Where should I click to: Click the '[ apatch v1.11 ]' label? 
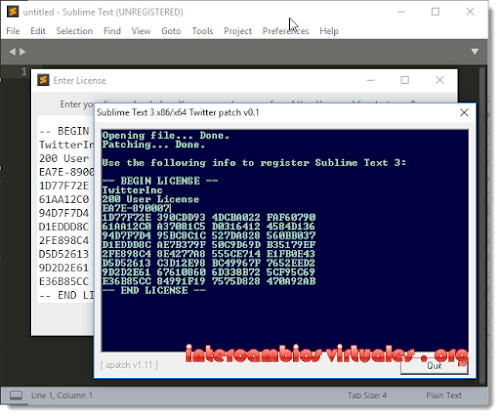[129, 365]
